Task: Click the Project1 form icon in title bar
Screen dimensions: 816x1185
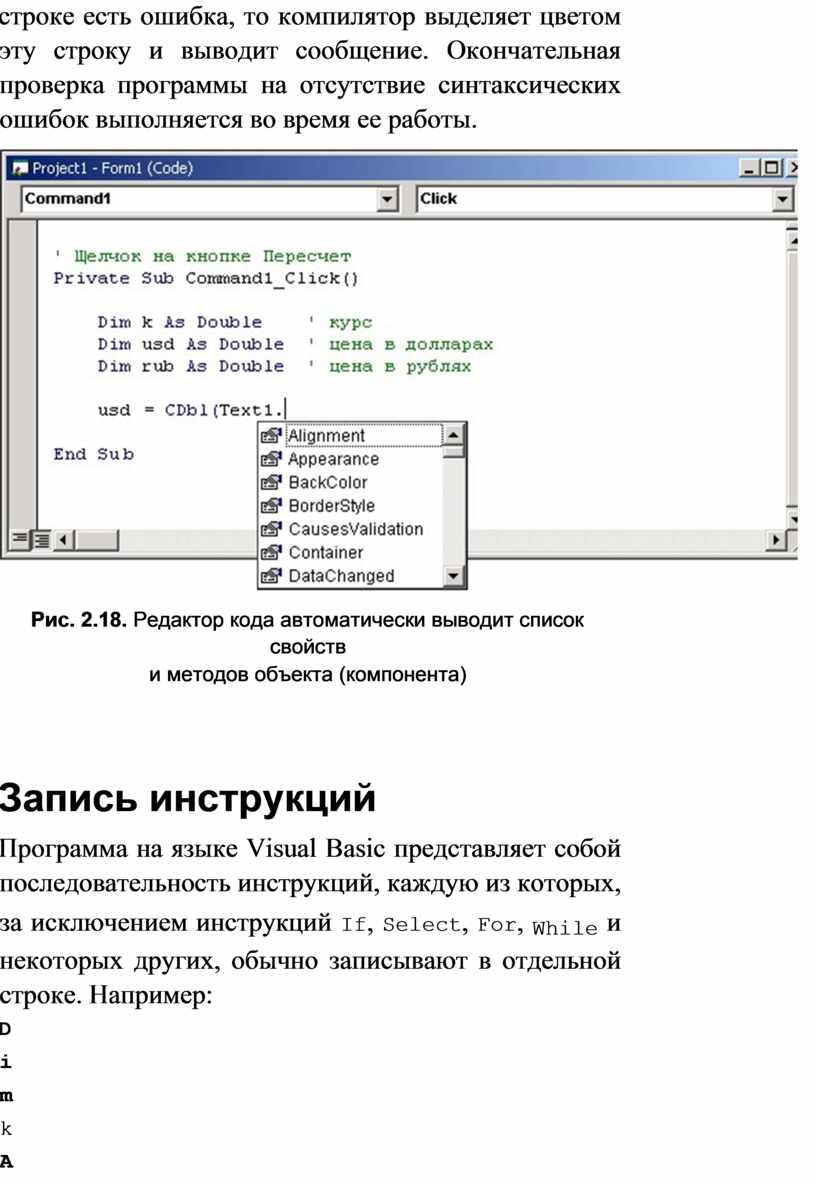Action: coord(20,169)
